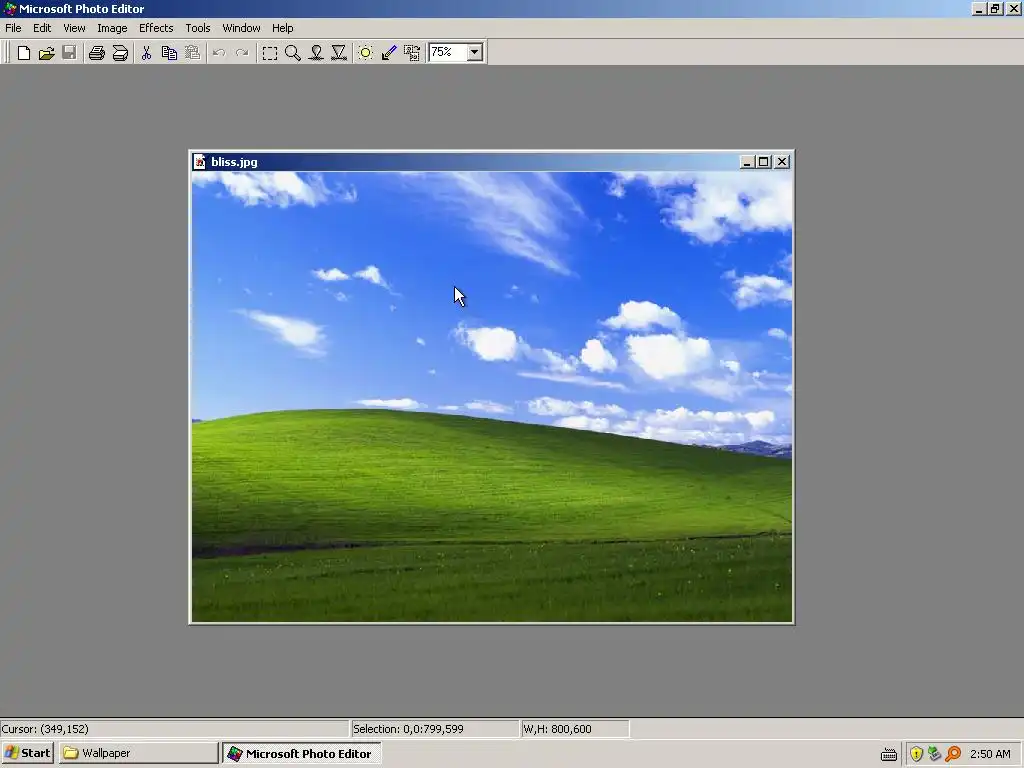Click the Save floppy disk icon
The width and height of the screenshot is (1024, 768).
[x=69, y=53]
